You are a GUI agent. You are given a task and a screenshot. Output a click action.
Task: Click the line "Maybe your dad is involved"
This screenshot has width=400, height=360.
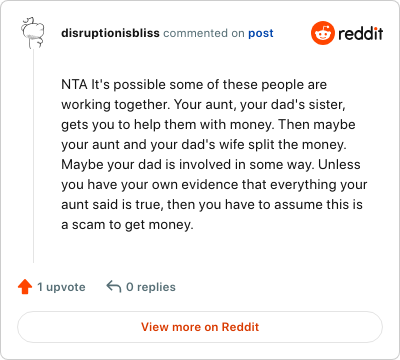click(x=211, y=165)
